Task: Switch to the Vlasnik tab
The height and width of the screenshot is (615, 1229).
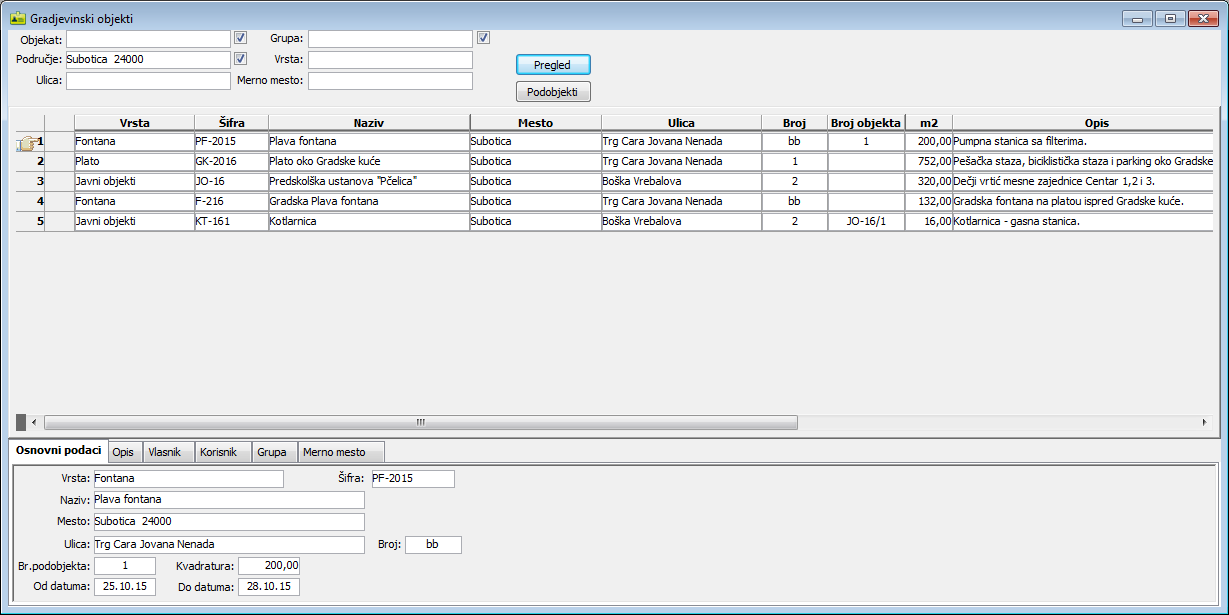Action: point(164,452)
